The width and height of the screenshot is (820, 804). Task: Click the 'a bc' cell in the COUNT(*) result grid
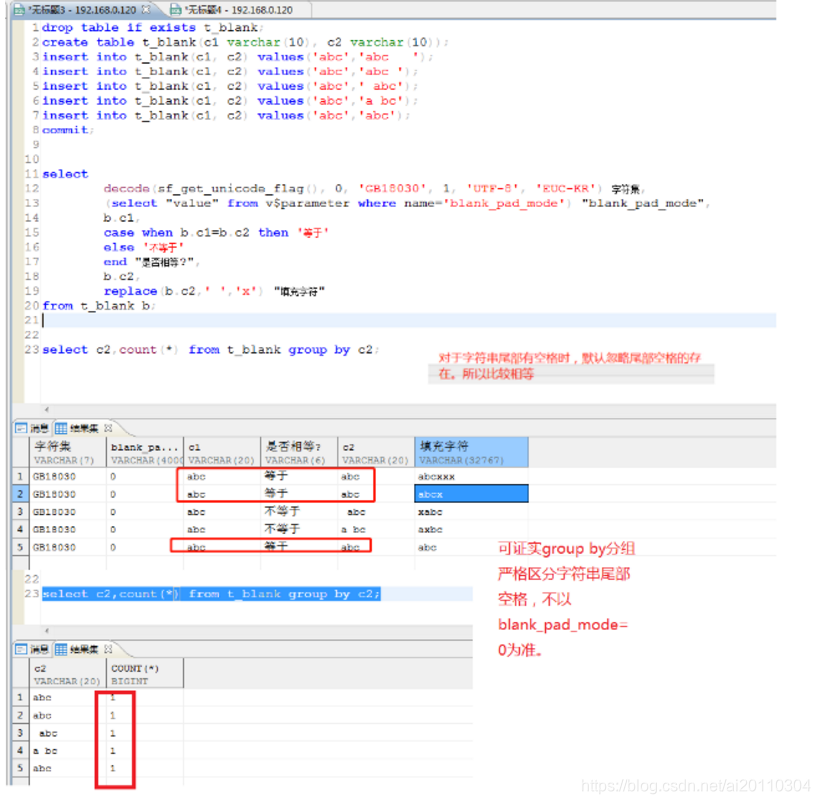(x=68, y=751)
